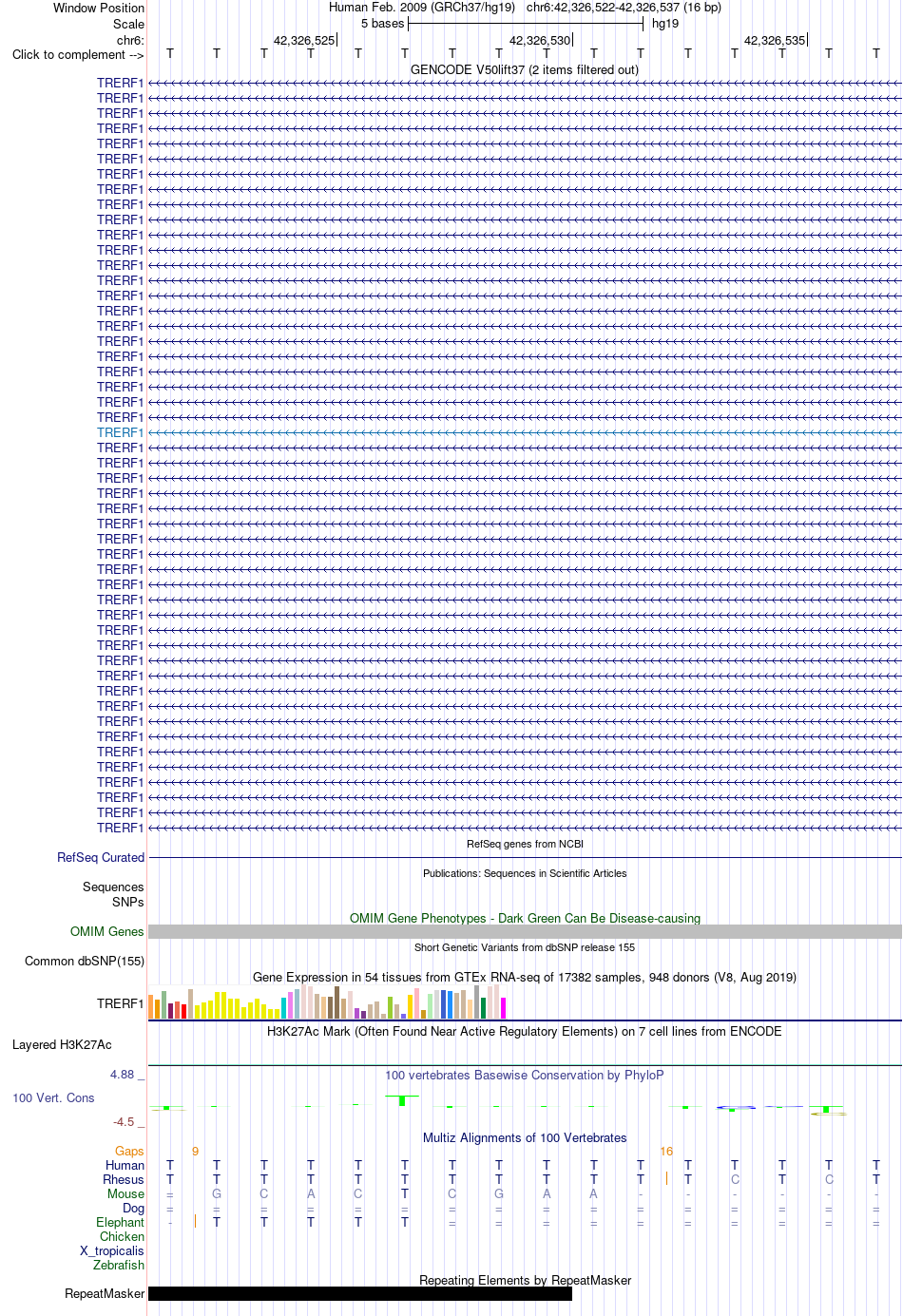
Task: Select the Dog alignment row label
Action: tap(134, 1208)
